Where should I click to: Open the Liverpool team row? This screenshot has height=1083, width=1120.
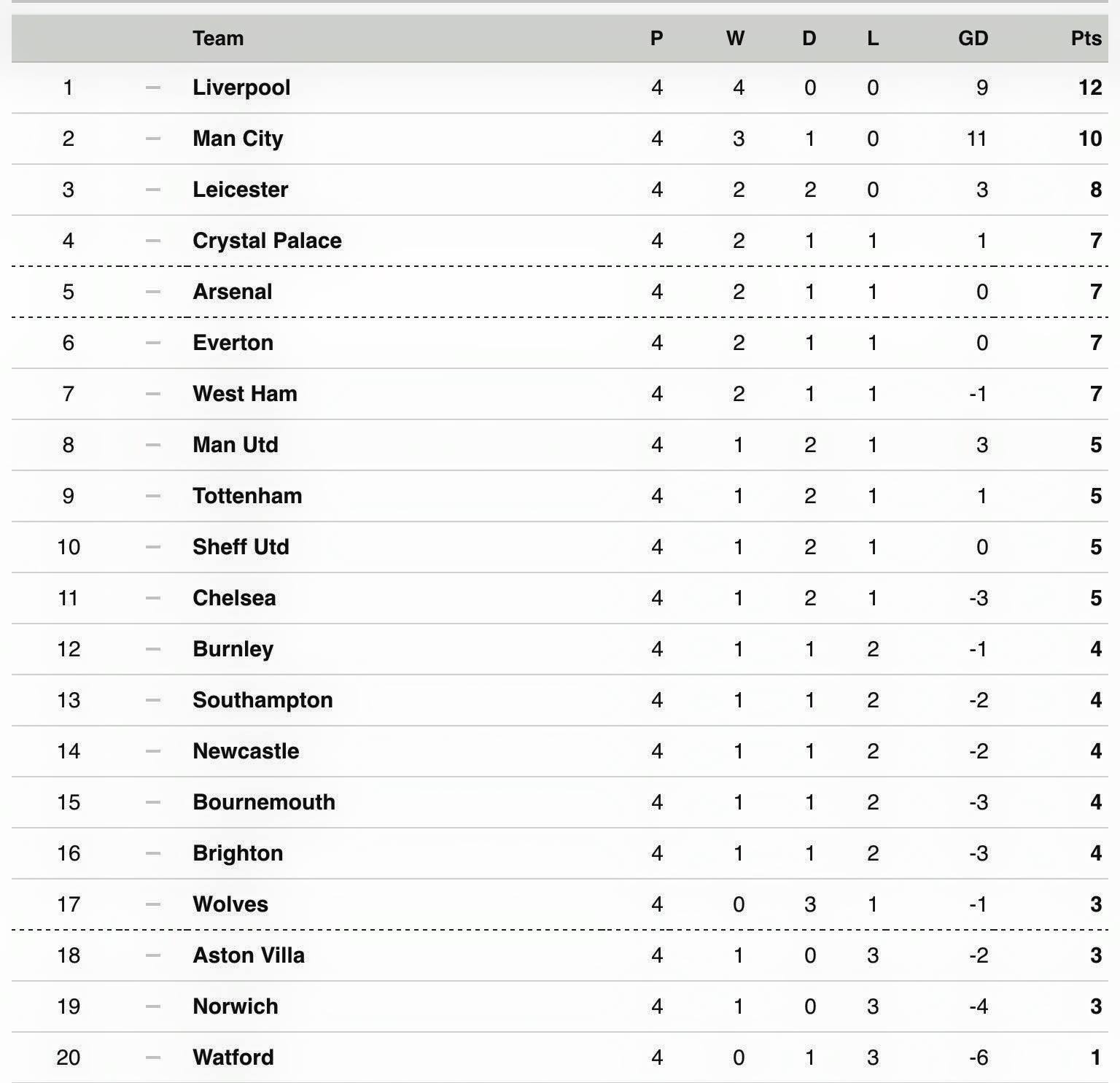(560, 88)
